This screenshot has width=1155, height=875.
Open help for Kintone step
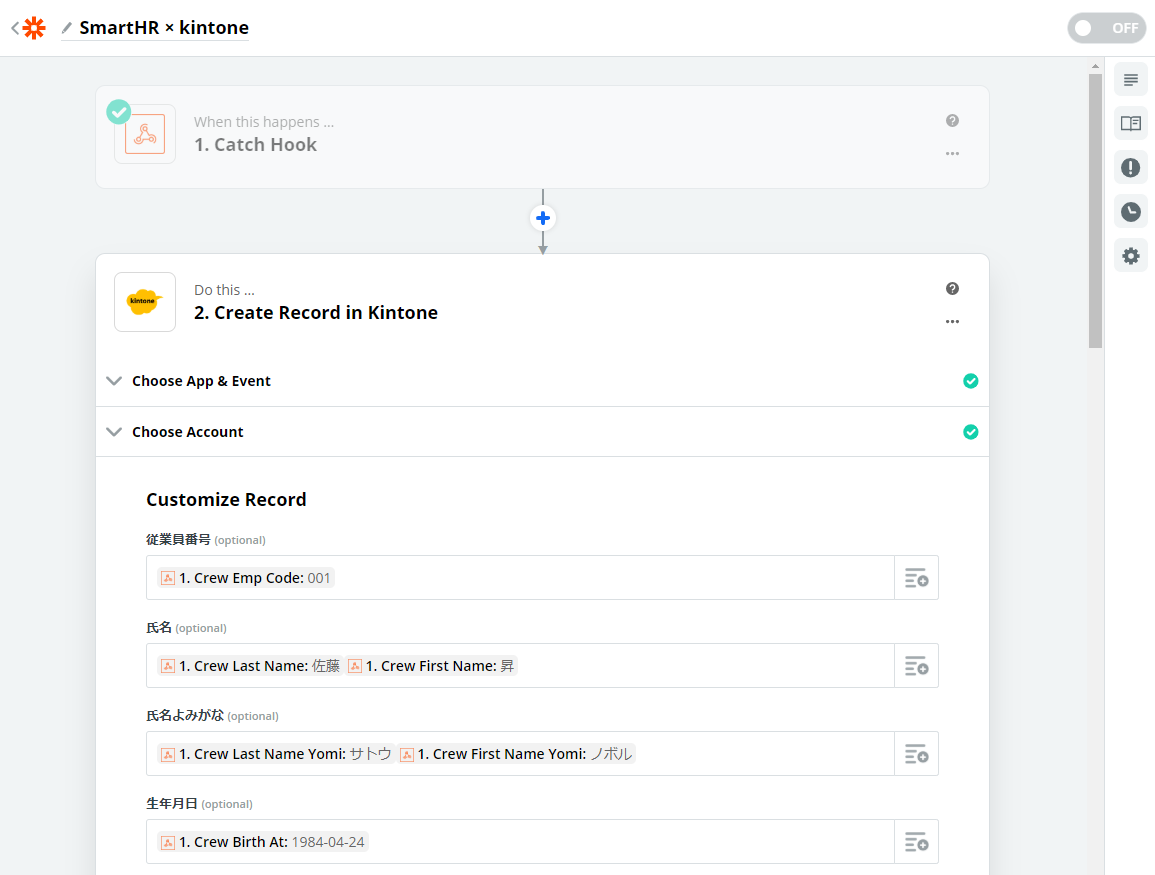pos(952,289)
